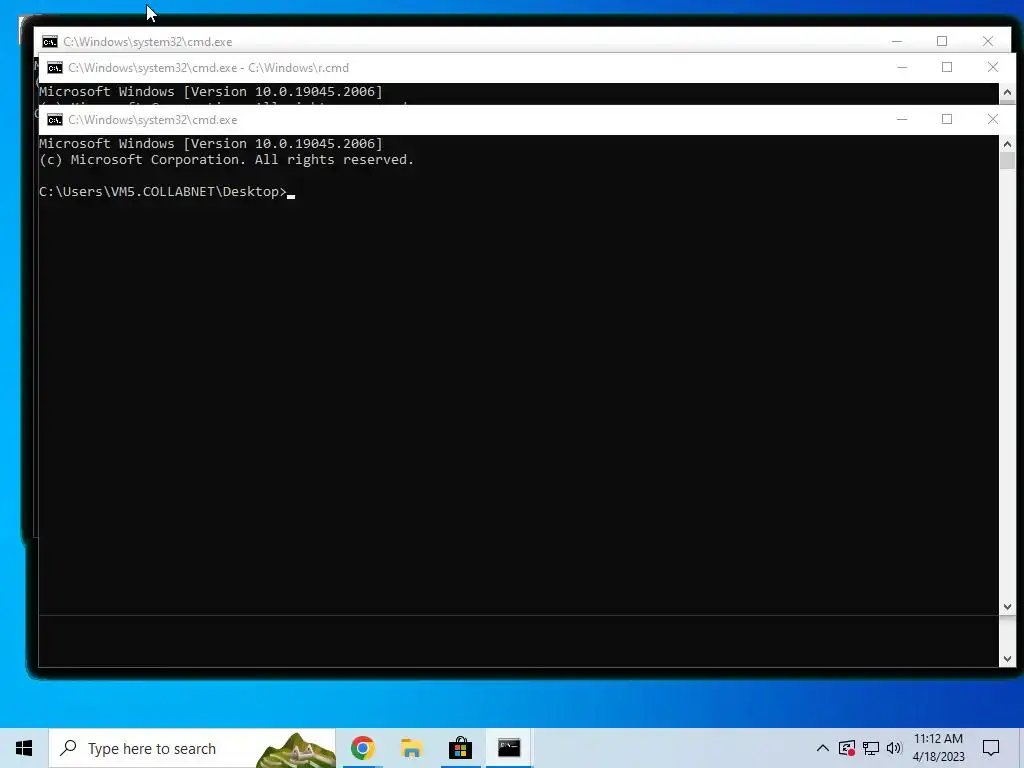Open the volume speaker tray icon
This screenshot has height=768, width=1024.
pos(894,748)
